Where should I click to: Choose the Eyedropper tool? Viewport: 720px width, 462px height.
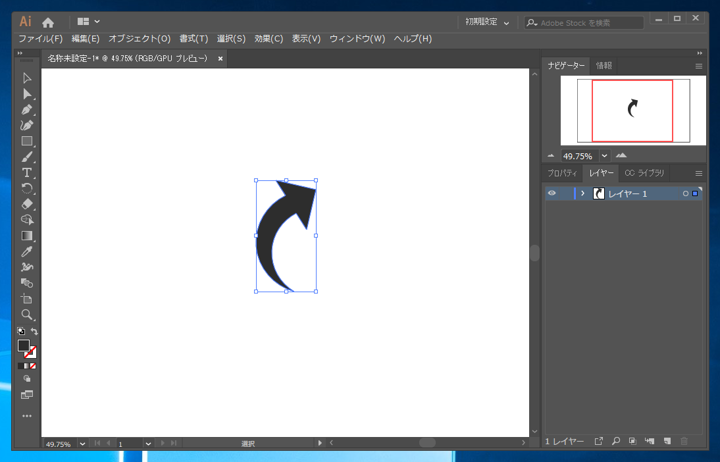[27, 252]
